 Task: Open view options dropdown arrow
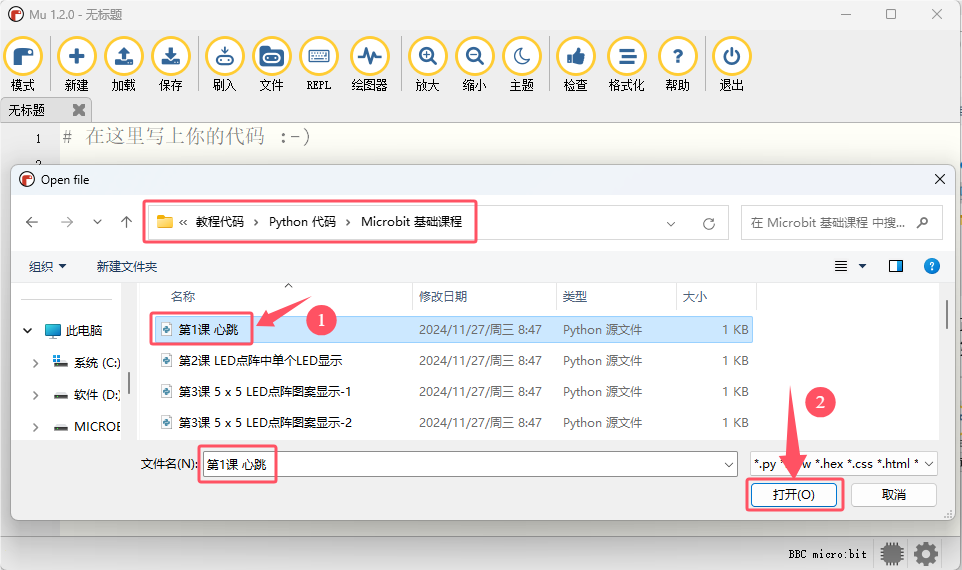[862, 266]
